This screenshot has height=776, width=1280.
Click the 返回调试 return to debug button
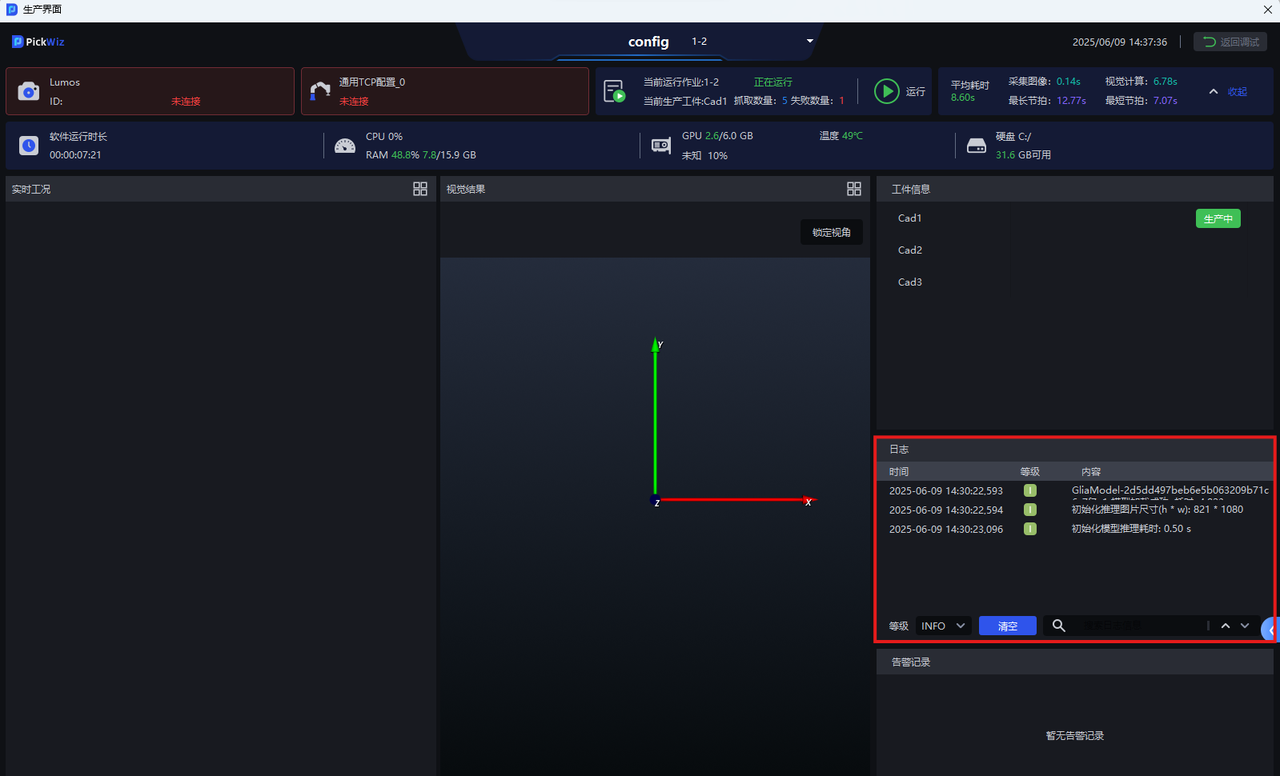pyautogui.click(x=1230, y=42)
